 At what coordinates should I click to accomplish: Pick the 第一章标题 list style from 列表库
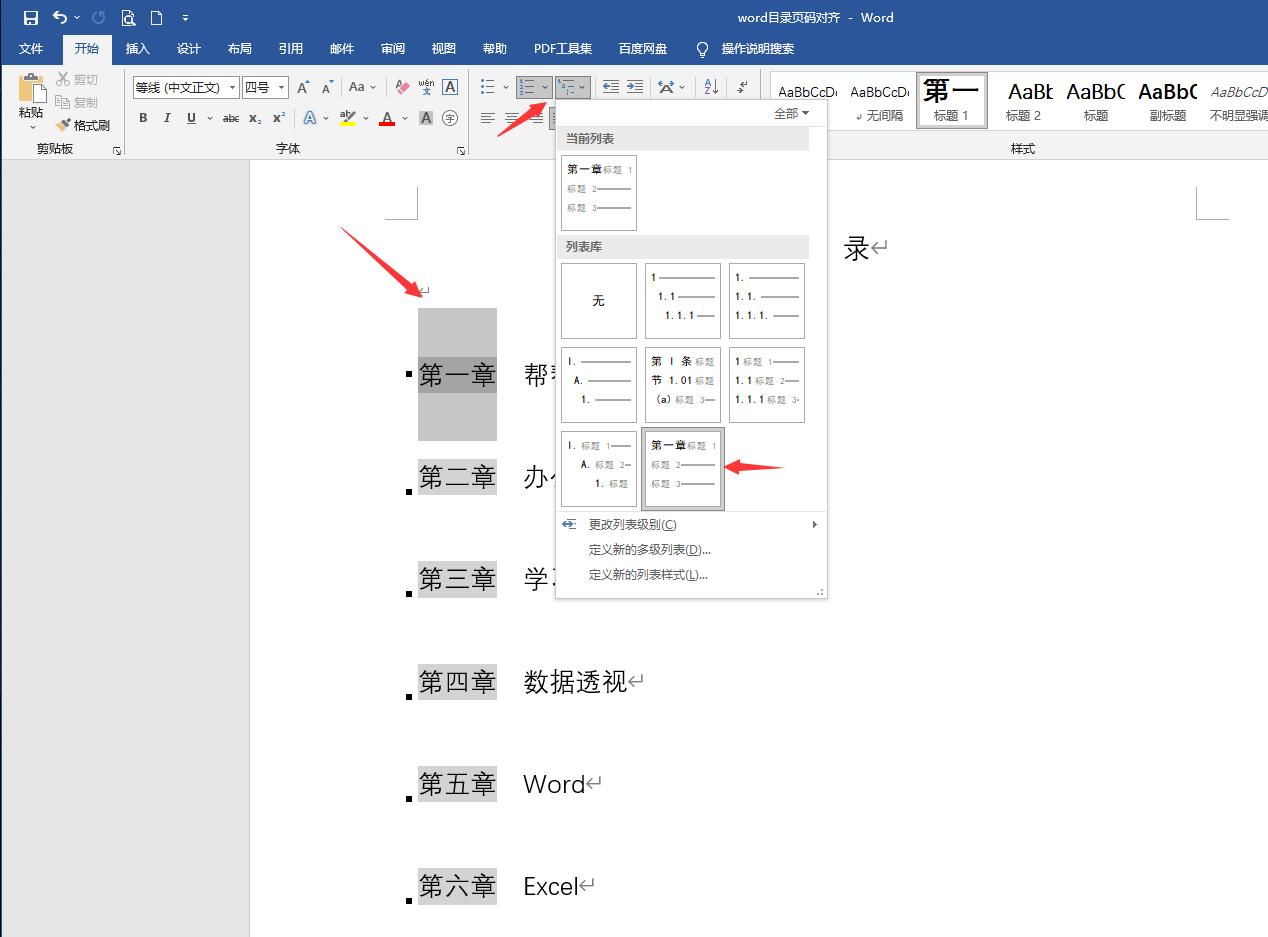(682, 469)
